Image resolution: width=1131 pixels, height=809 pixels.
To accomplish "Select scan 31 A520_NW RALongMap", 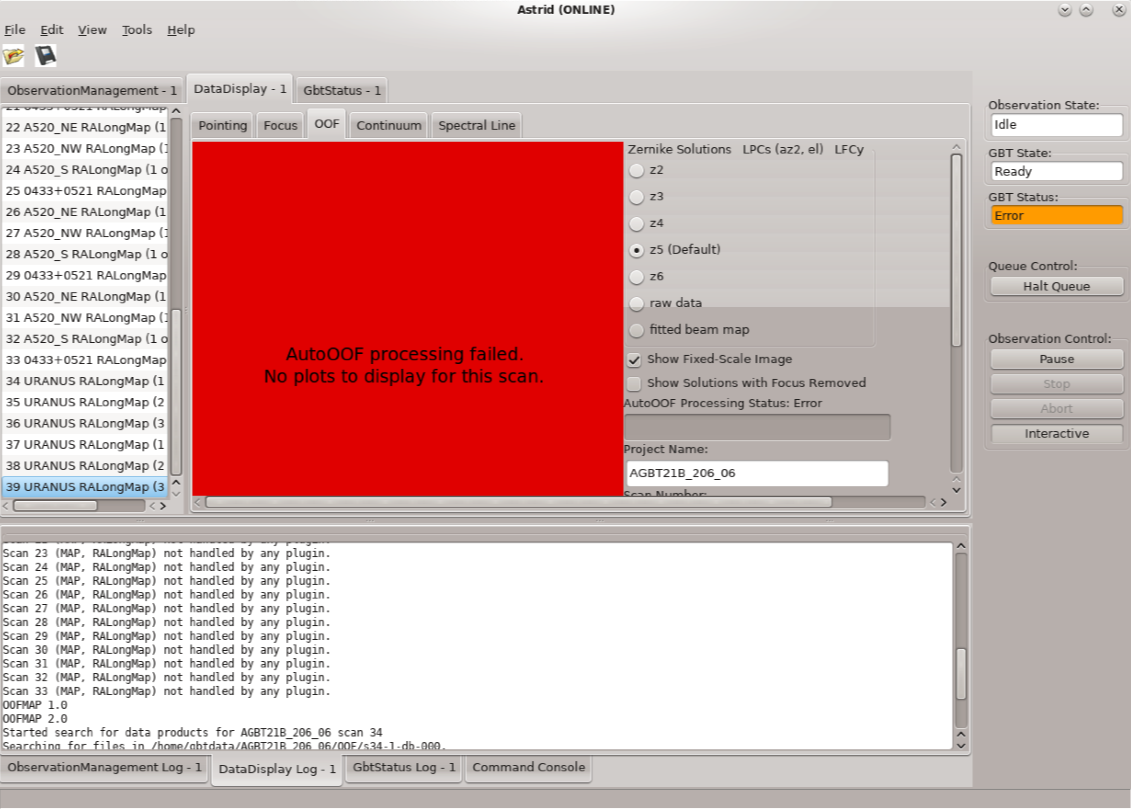I will (85, 317).
